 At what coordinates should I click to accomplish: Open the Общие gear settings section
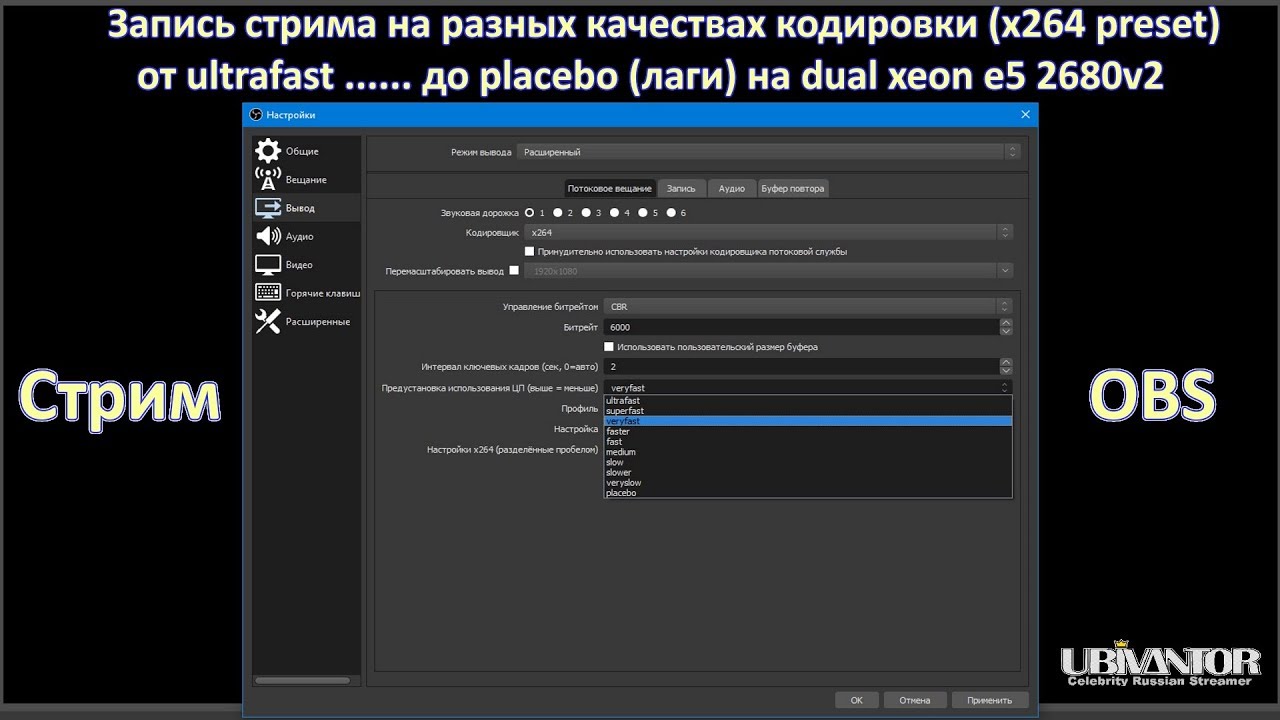click(x=268, y=151)
